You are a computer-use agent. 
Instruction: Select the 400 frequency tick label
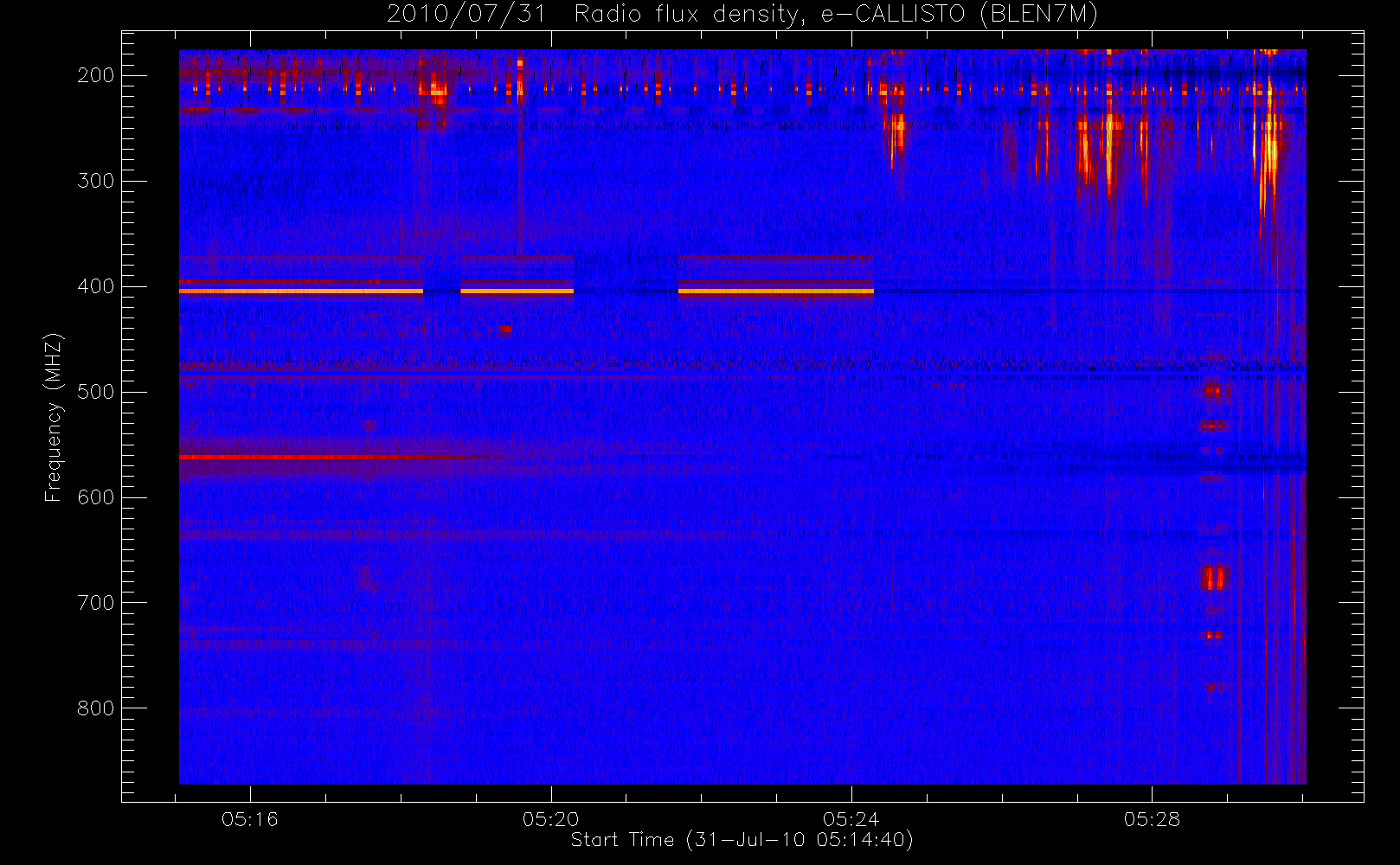coord(96,286)
